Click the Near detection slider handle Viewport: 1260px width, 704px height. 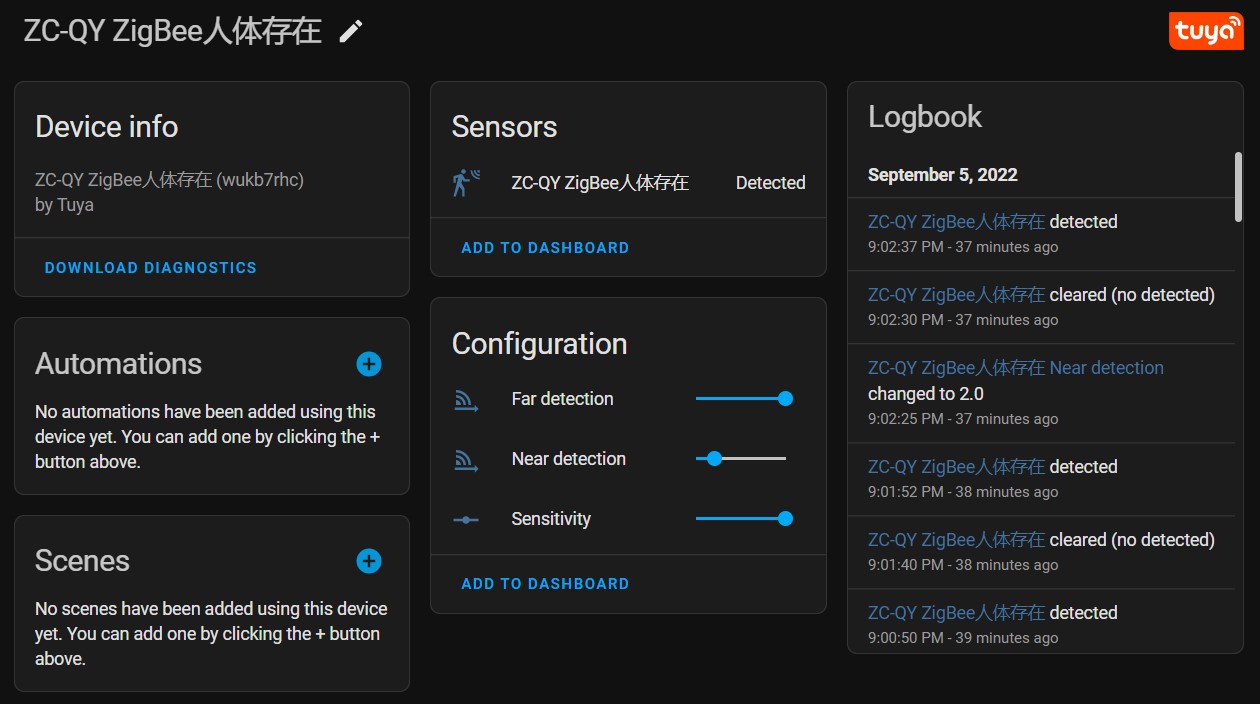[x=714, y=459]
